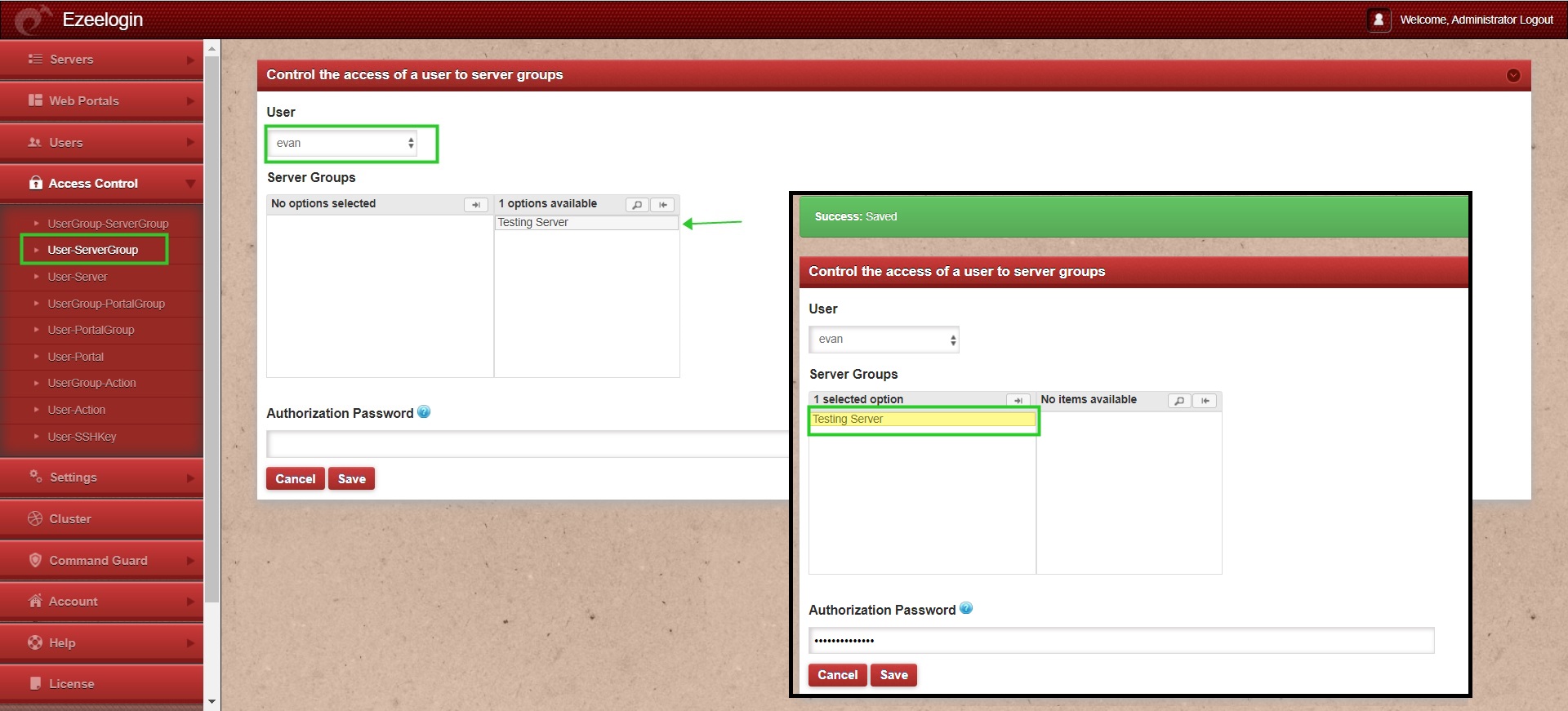Select highlighted Testing Server in inset selected list
The height and width of the screenshot is (711, 1568).
tap(923, 419)
